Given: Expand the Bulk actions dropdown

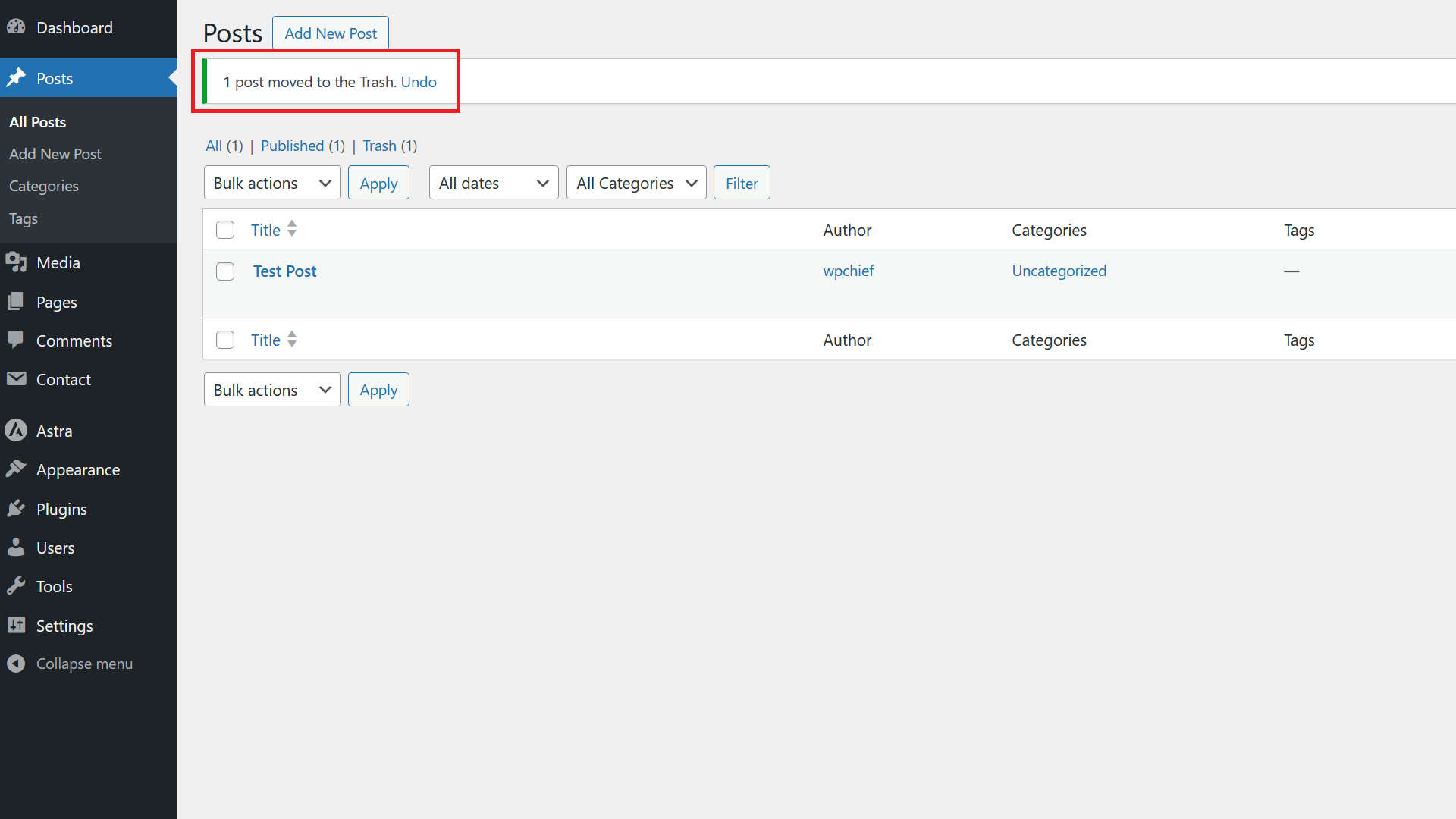Looking at the screenshot, I should click(x=271, y=183).
